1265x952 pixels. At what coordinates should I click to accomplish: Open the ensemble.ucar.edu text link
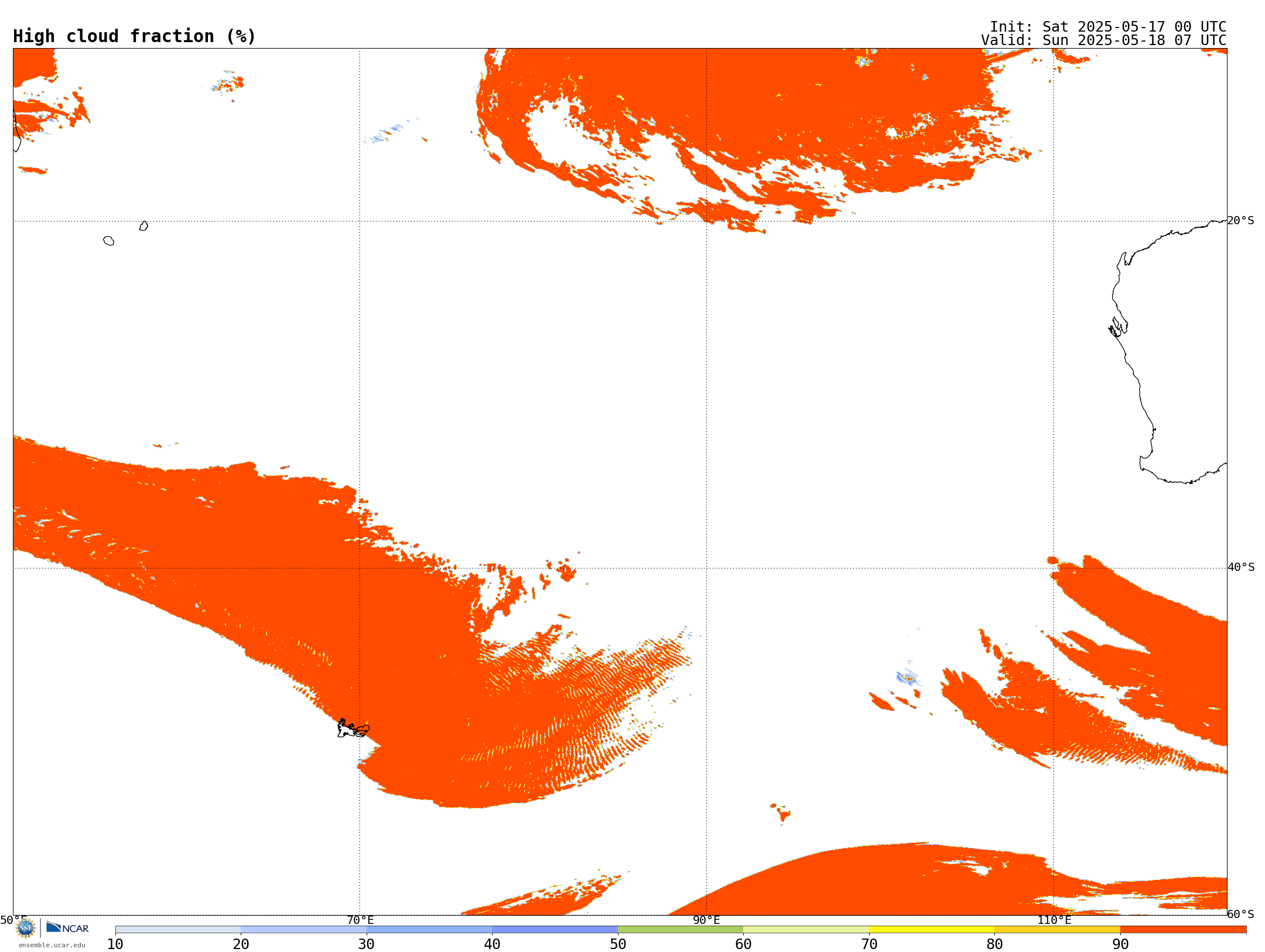[52, 945]
